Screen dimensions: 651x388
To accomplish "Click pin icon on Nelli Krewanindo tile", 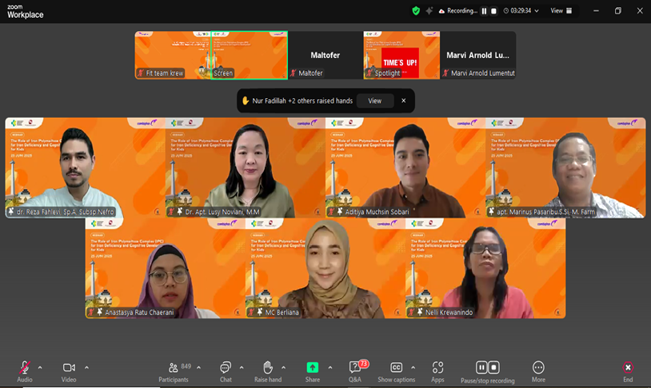I will pos(420,312).
